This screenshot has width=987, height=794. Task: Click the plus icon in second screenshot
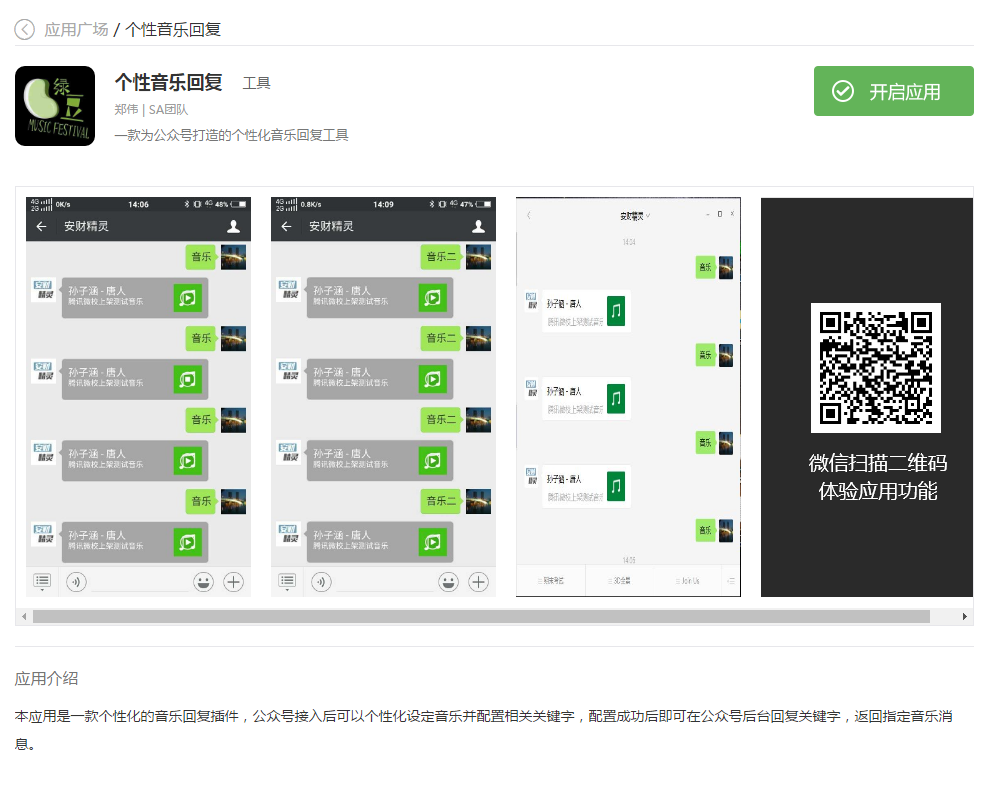click(478, 582)
